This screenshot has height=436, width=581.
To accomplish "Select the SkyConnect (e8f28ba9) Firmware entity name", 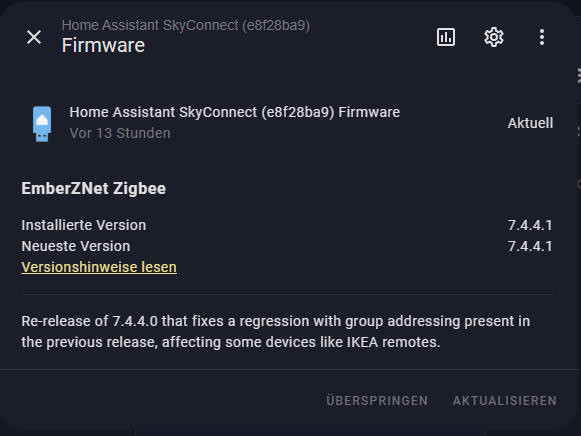I will click(x=235, y=112).
